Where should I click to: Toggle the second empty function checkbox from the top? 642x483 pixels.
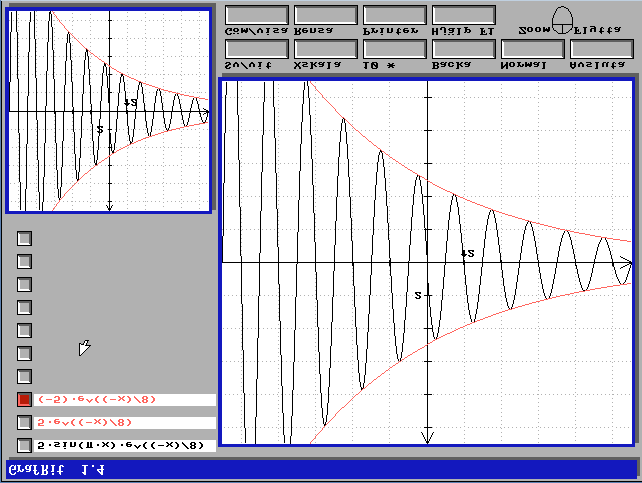pyautogui.click(x=25, y=261)
